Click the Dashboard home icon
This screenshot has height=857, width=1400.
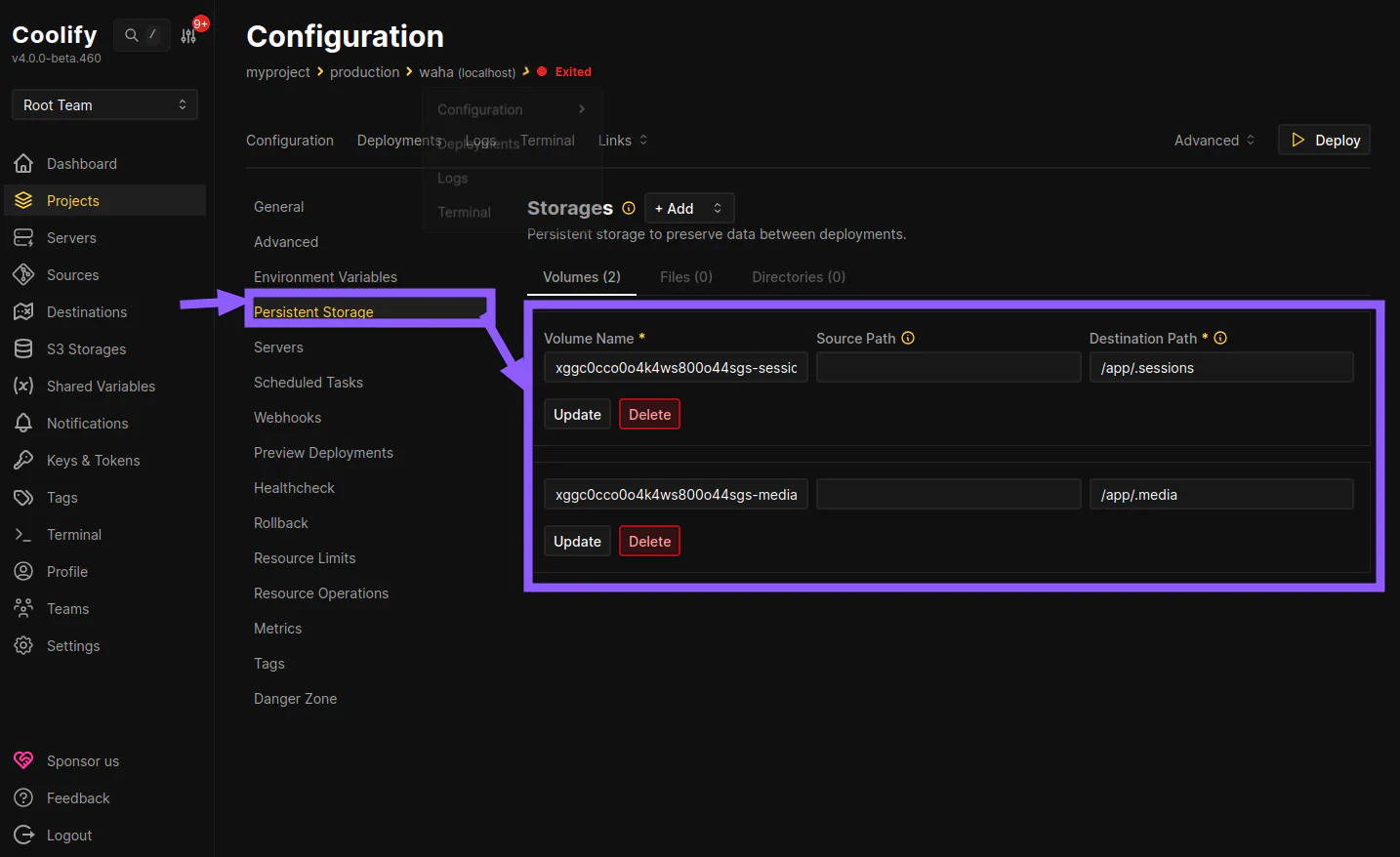click(23, 164)
